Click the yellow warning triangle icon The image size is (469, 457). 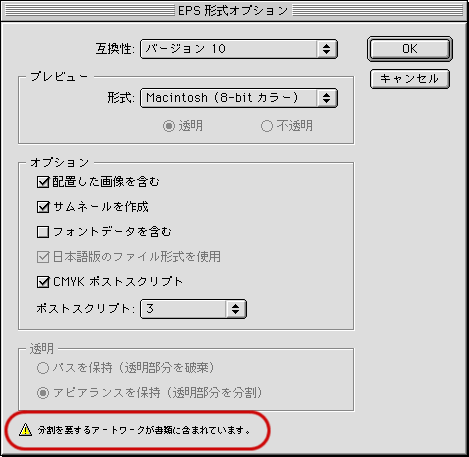25,430
